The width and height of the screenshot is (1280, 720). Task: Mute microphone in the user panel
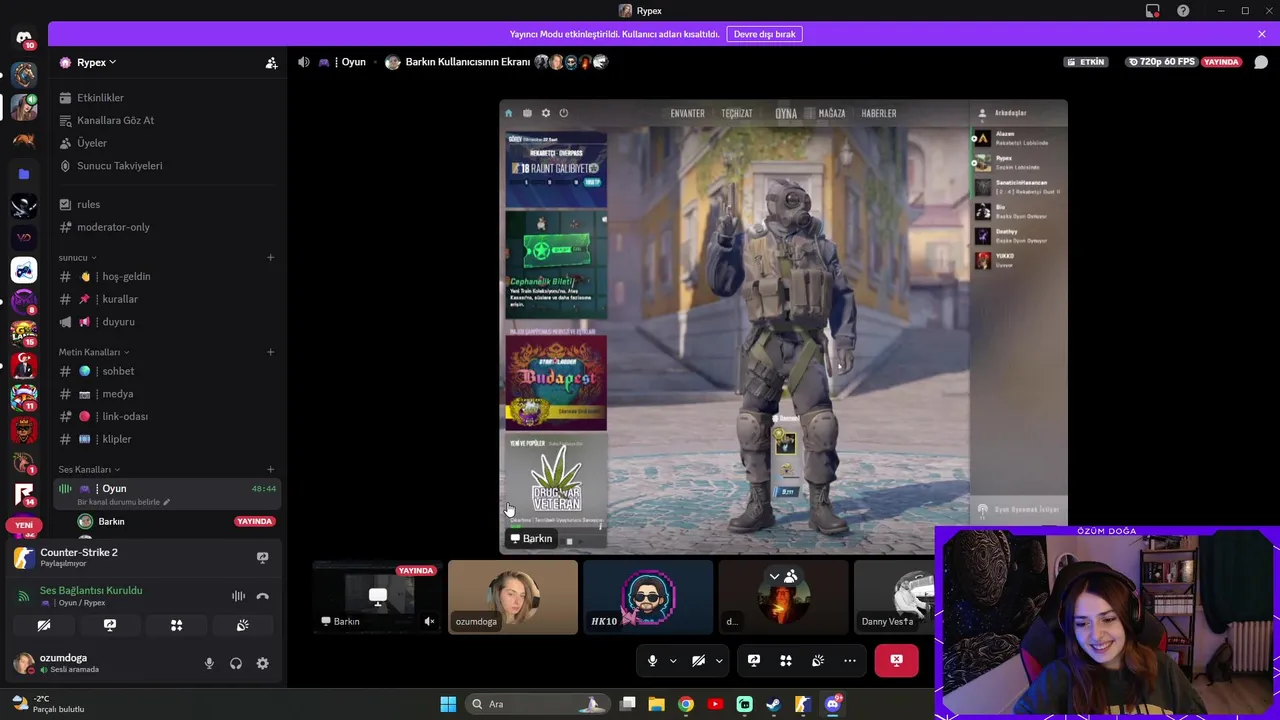[209, 663]
